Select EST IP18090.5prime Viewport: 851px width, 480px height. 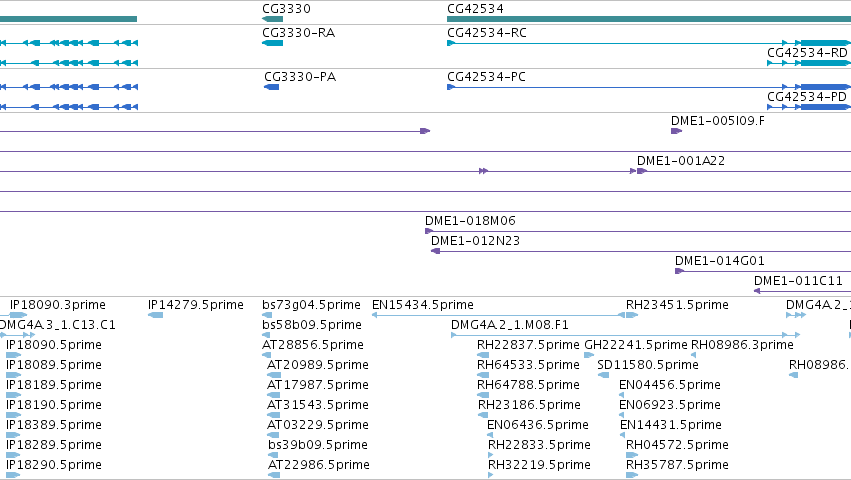(x=54, y=345)
